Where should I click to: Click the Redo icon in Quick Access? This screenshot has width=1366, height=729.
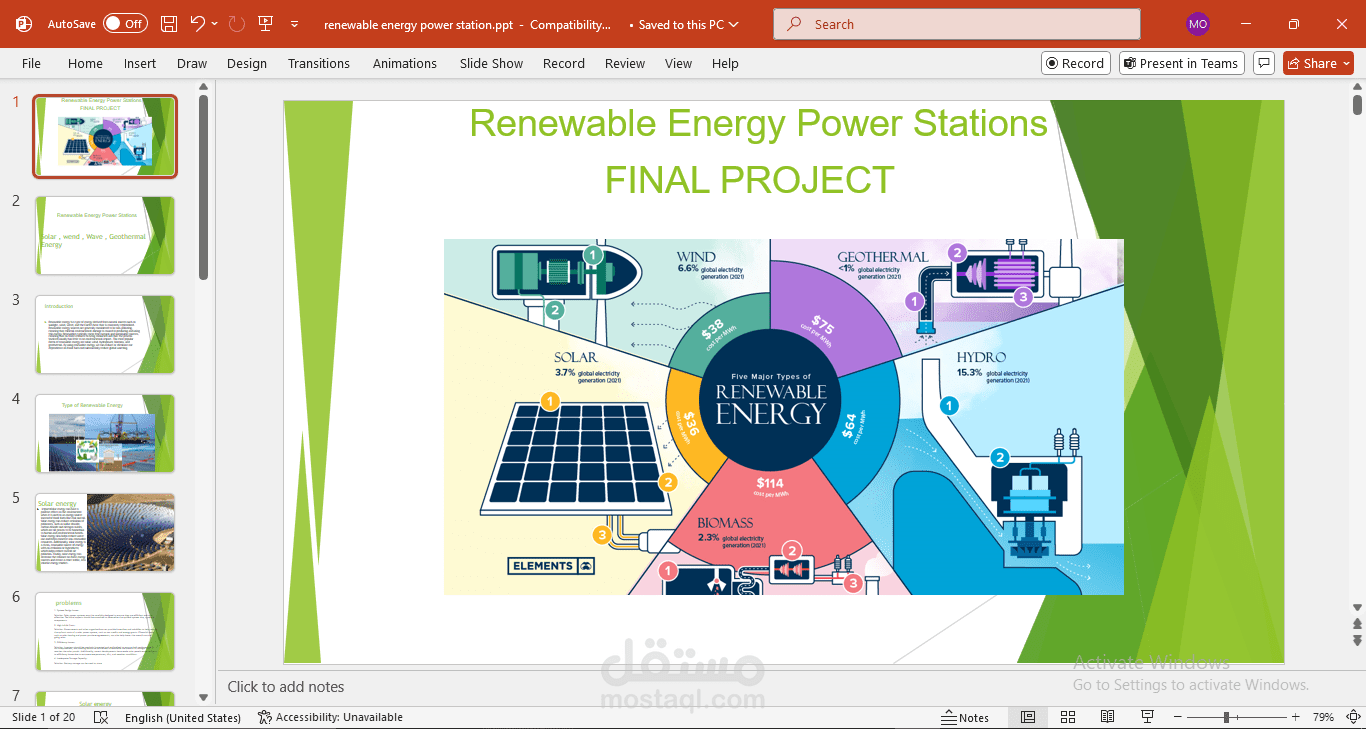(x=236, y=24)
